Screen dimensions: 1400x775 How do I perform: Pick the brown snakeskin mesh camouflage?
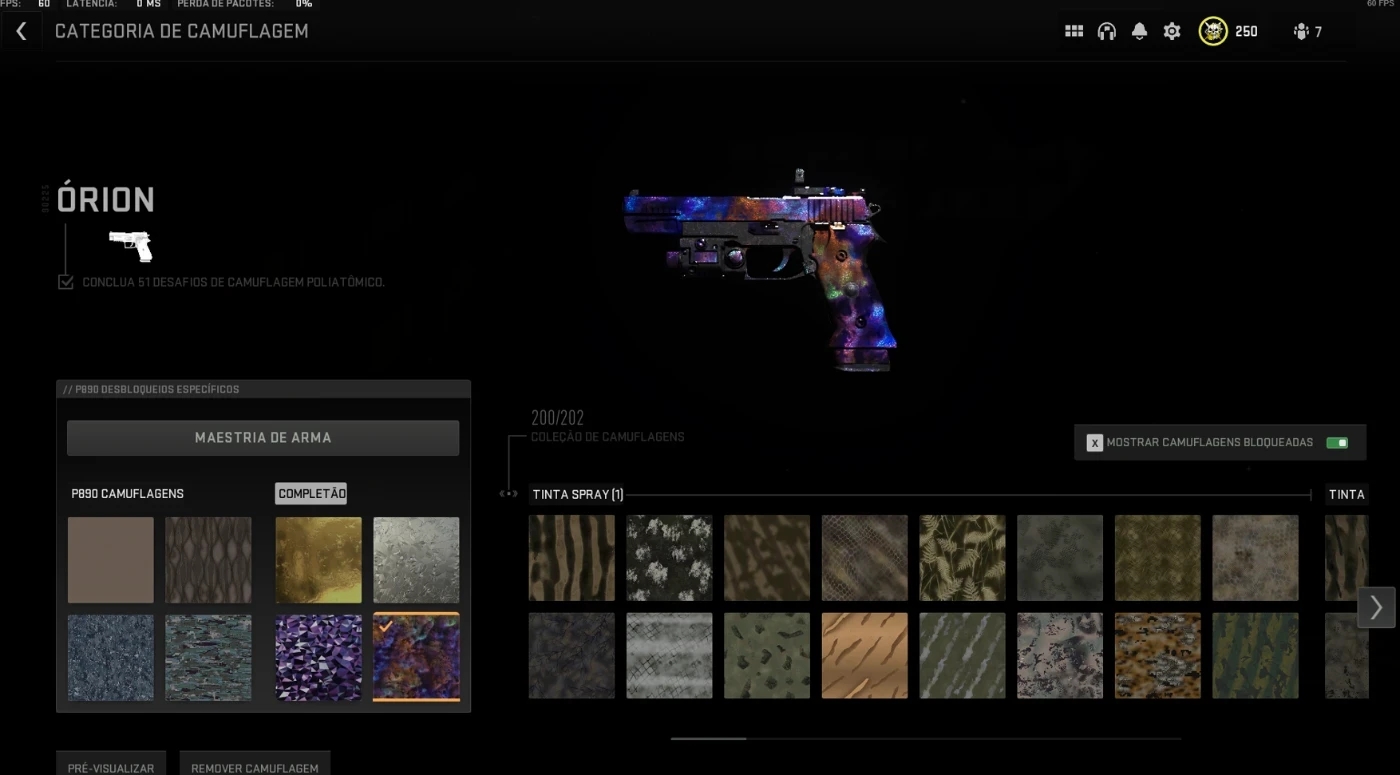[865, 558]
